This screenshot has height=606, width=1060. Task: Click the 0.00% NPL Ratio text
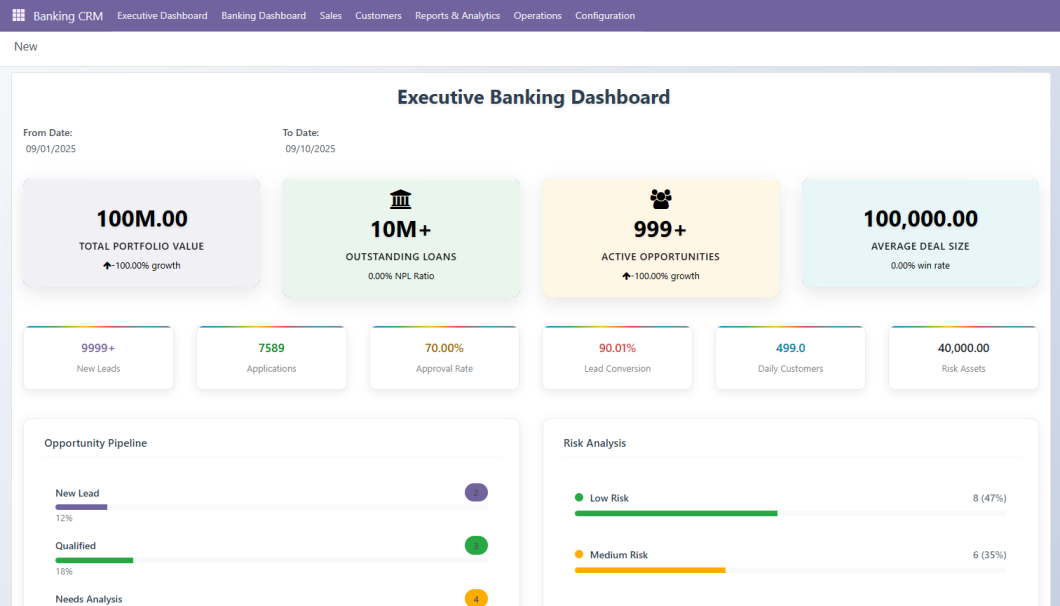(x=401, y=276)
